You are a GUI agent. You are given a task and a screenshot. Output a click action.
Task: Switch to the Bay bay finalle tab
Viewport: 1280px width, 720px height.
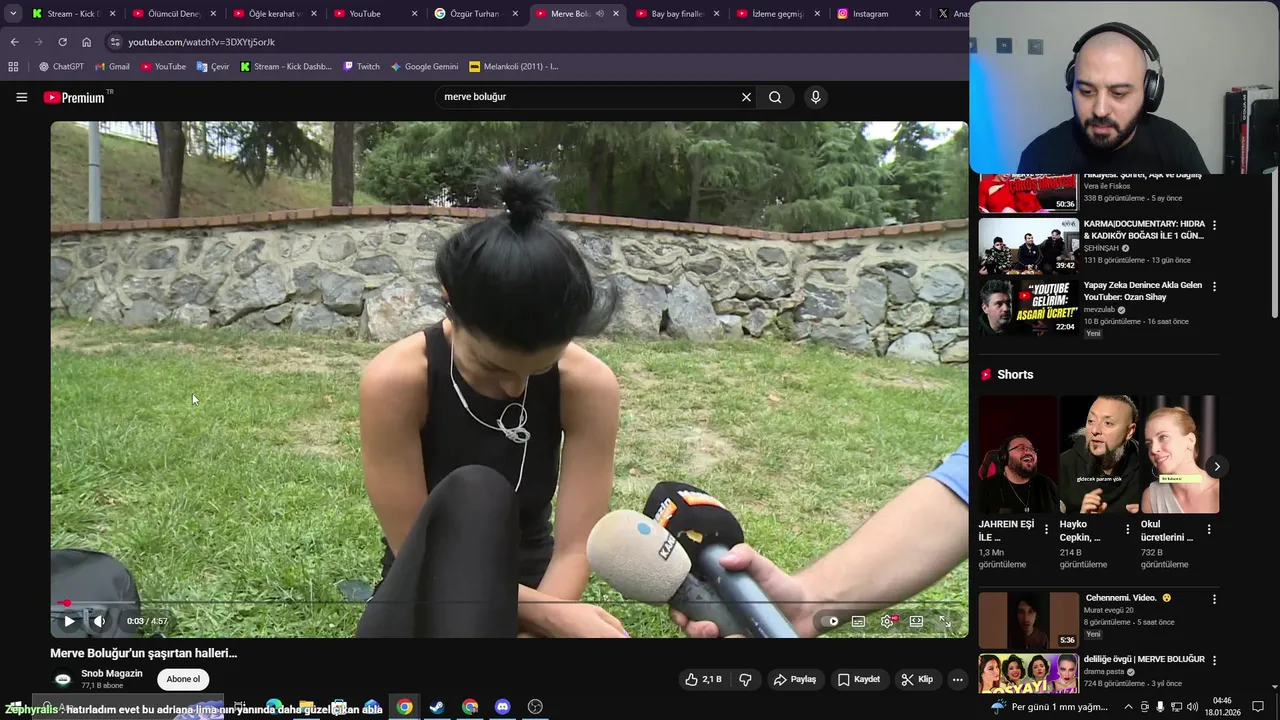point(676,14)
